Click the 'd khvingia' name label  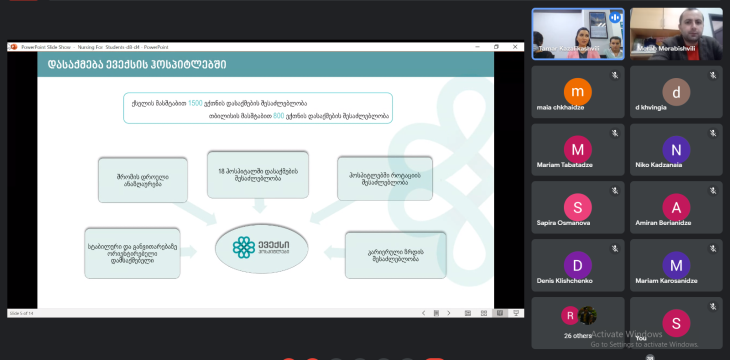tap(651, 108)
